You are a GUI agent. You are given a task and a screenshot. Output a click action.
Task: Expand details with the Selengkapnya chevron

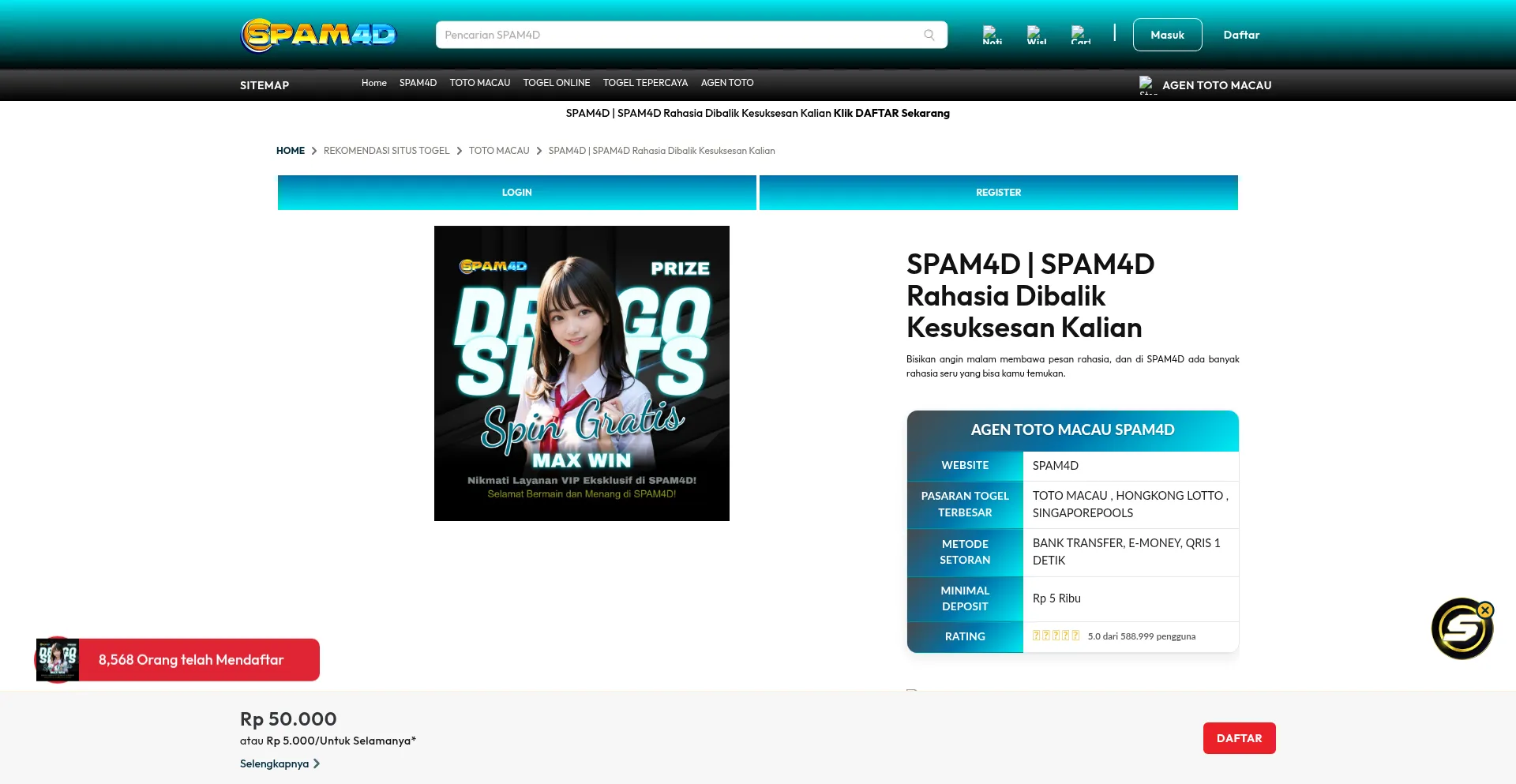coord(317,763)
